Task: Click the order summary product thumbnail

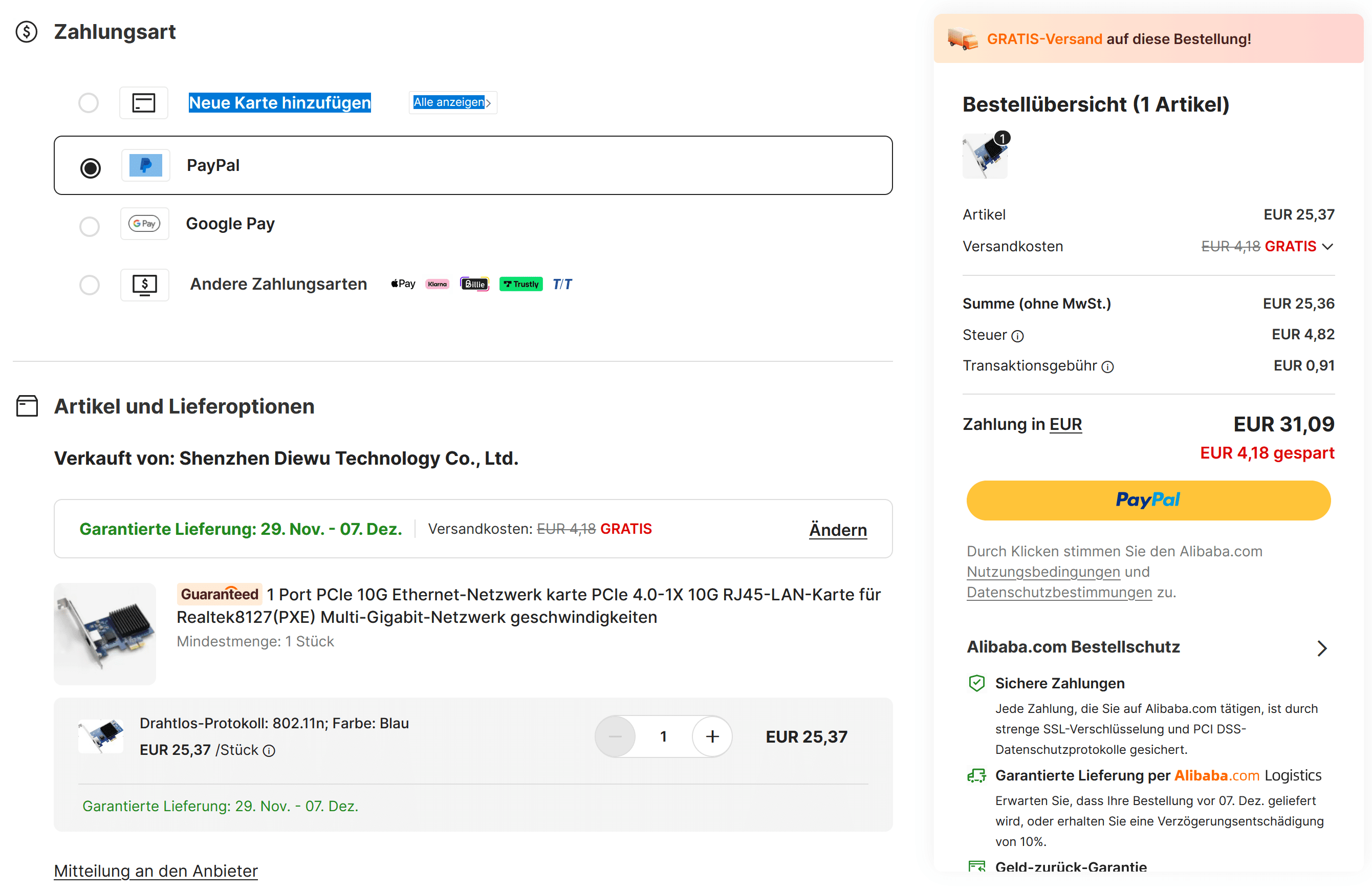Action: (x=985, y=157)
